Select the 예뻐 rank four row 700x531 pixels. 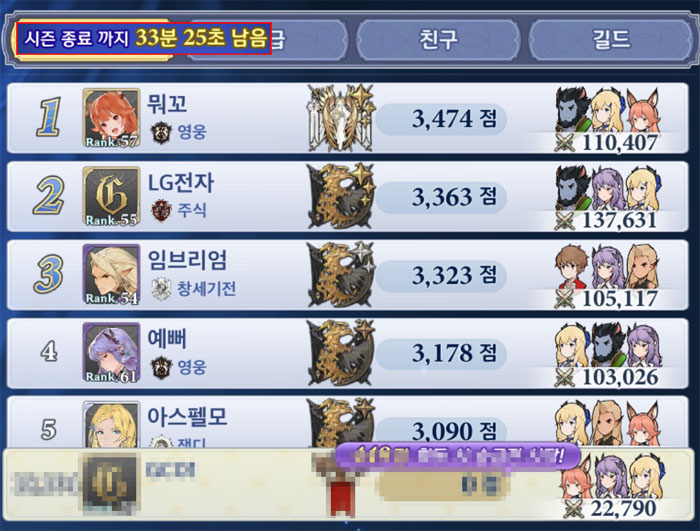(x=348, y=353)
